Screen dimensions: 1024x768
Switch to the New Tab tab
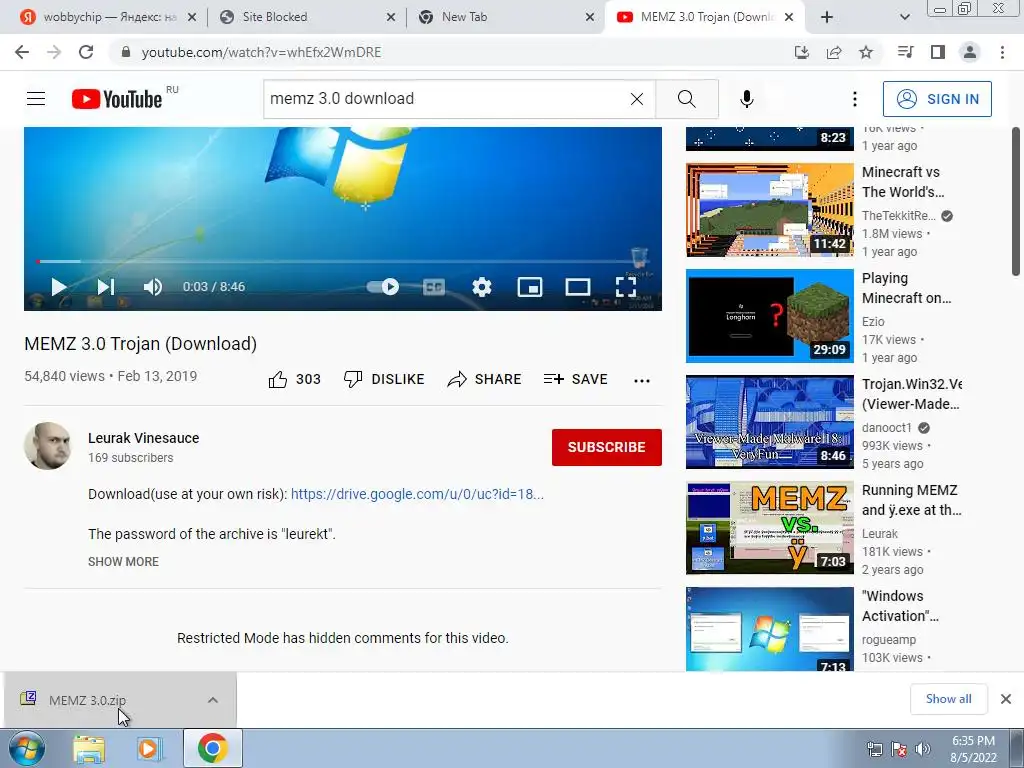tap(506, 17)
